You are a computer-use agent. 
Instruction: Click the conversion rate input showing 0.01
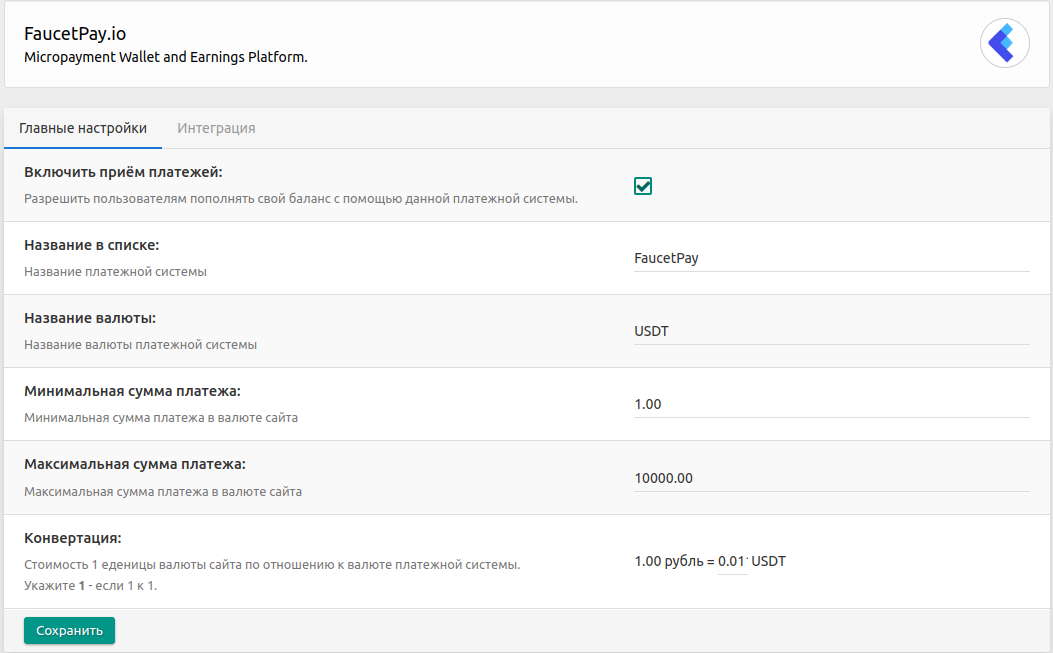732,562
